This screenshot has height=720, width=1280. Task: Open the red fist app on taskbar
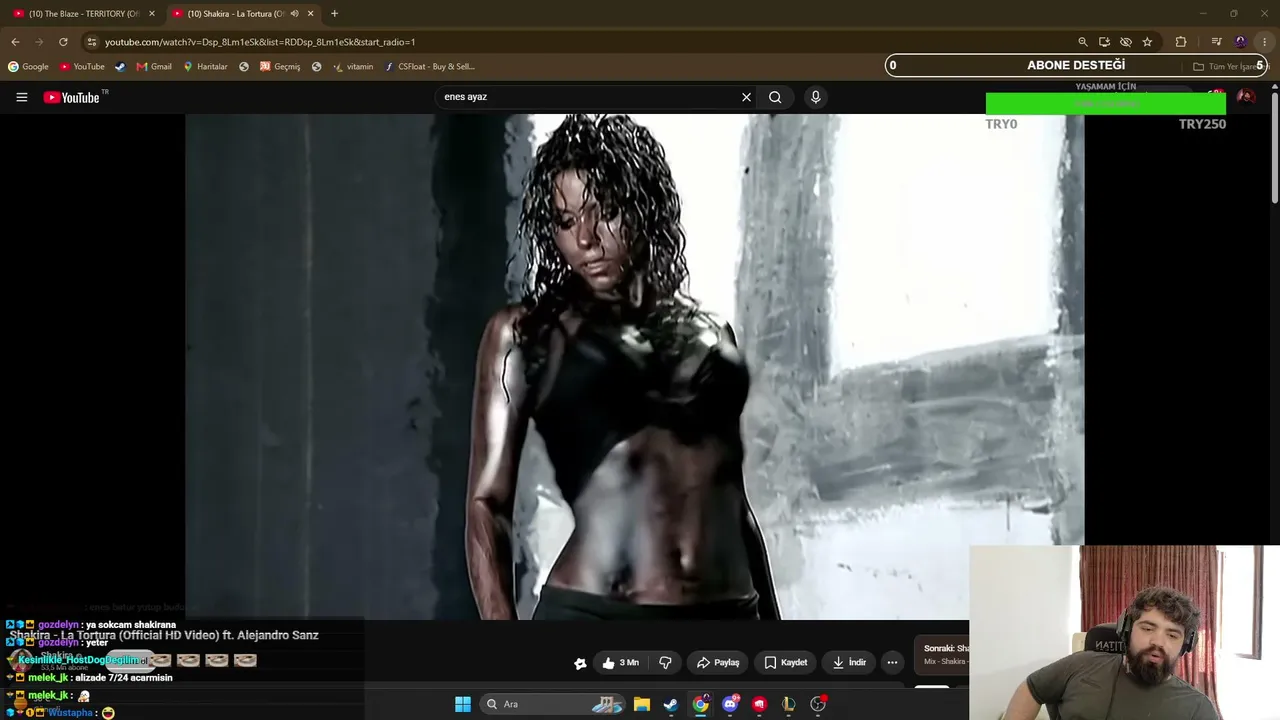click(759, 704)
